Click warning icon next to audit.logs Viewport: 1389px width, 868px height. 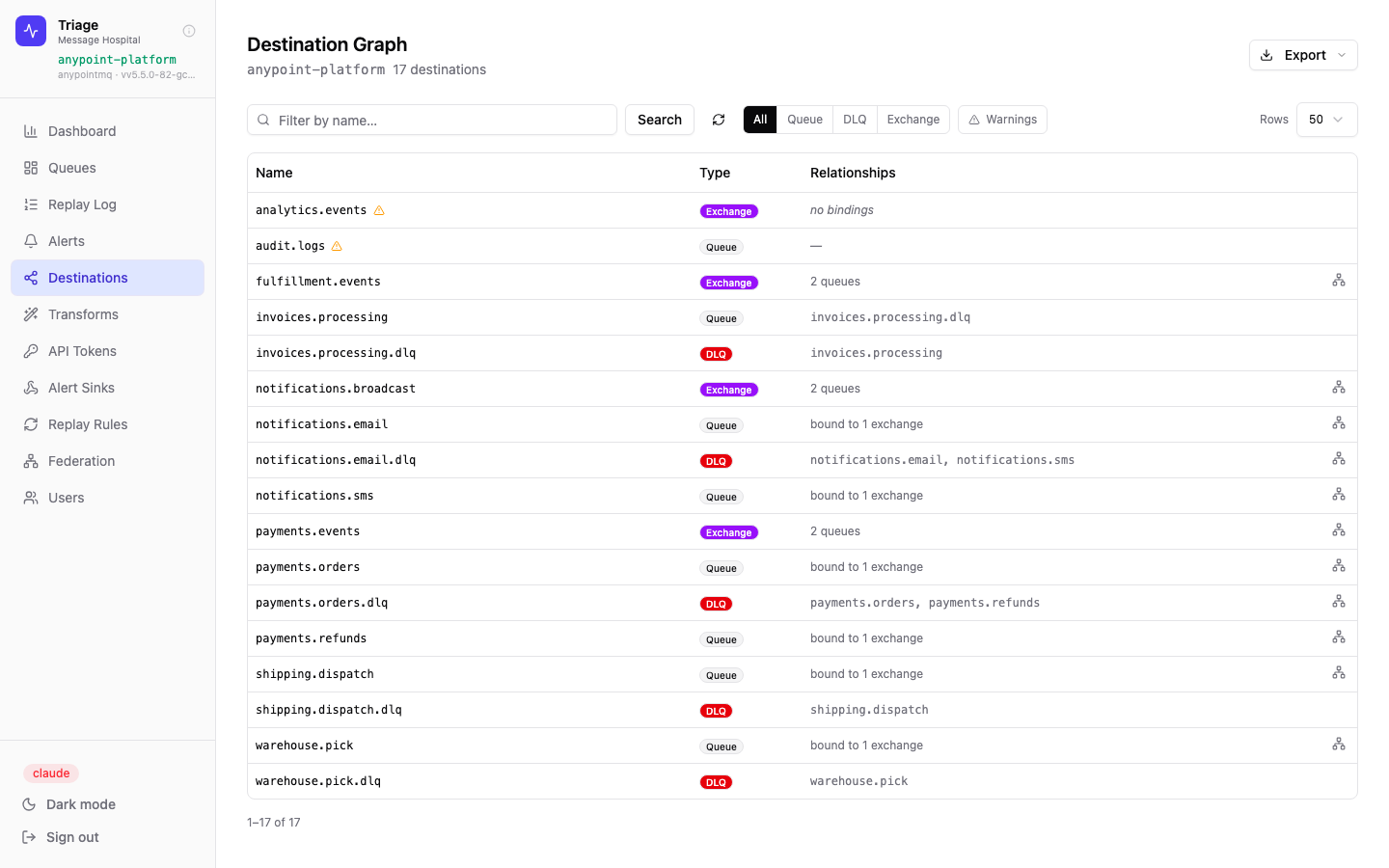(x=337, y=246)
